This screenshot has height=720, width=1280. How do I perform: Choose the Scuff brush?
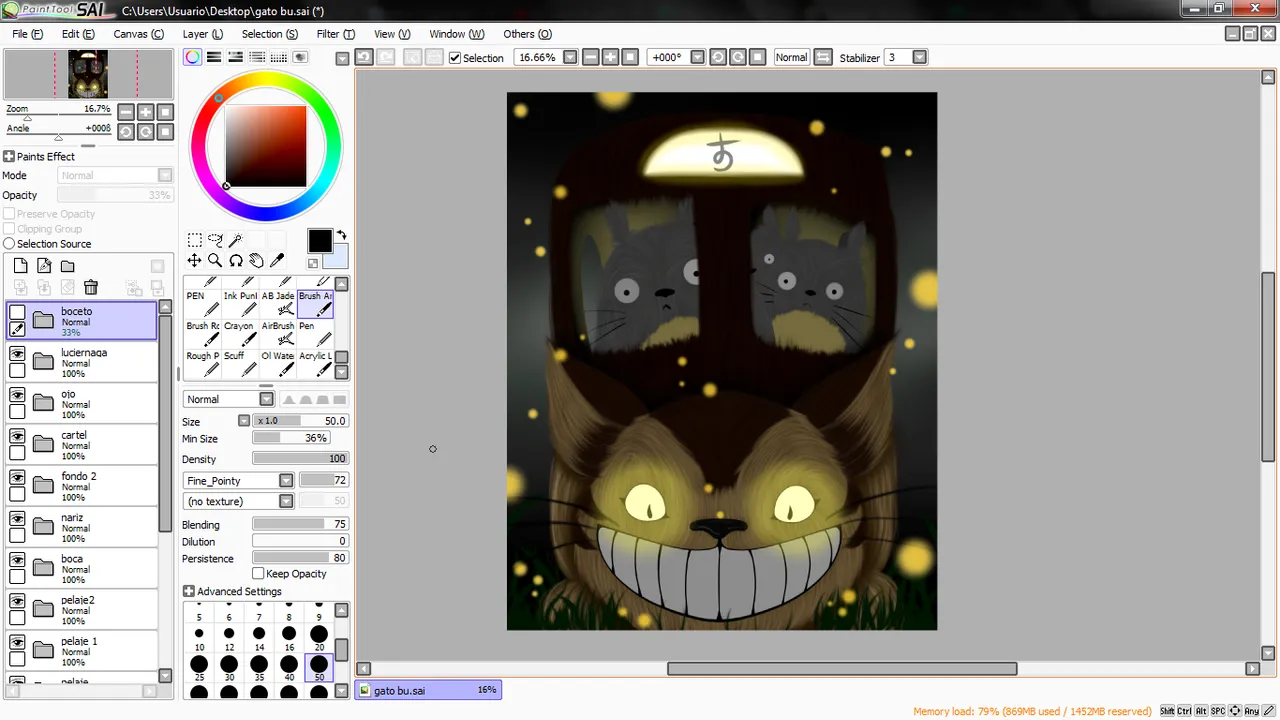(239, 363)
